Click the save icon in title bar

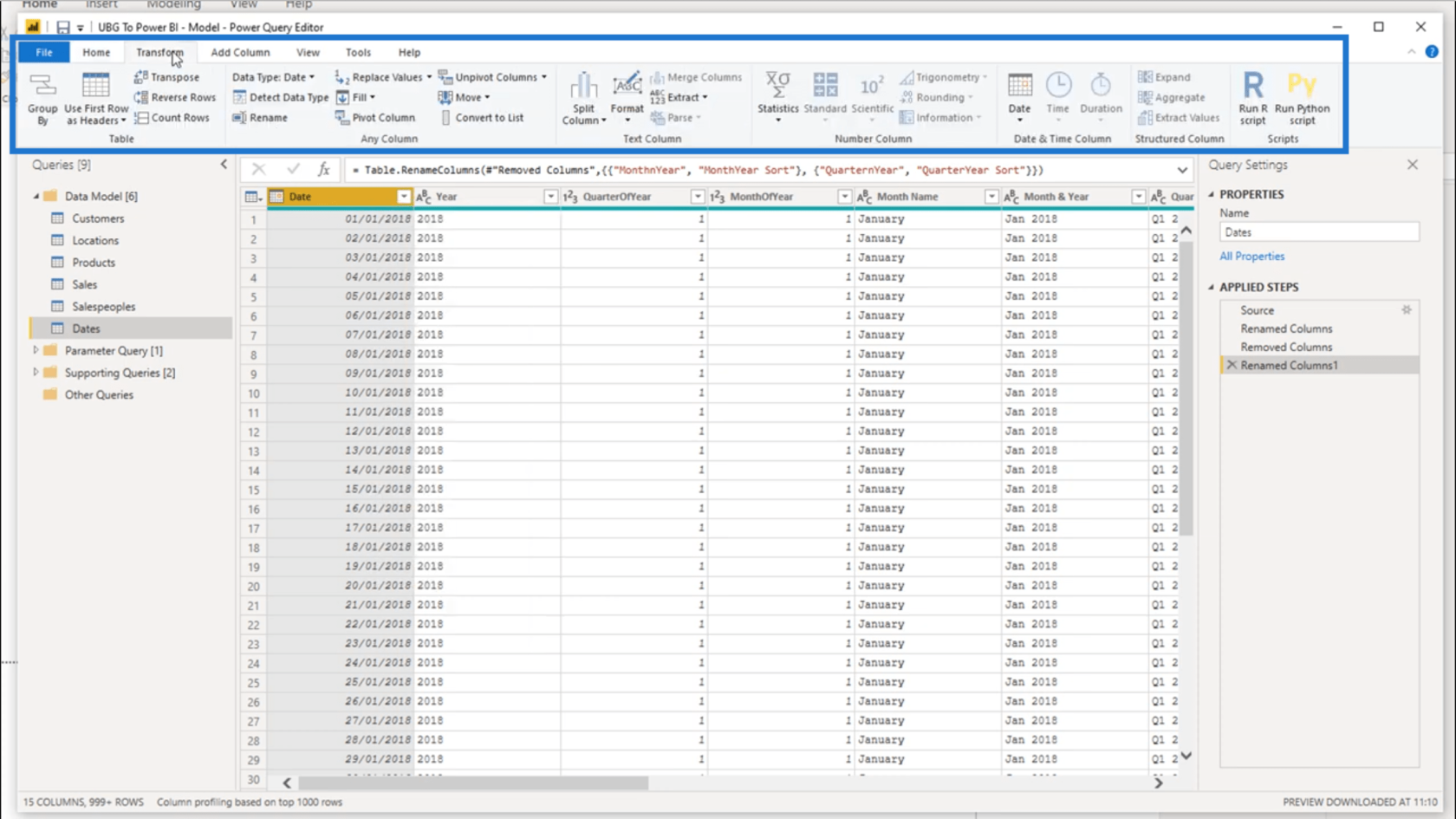point(62,27)
